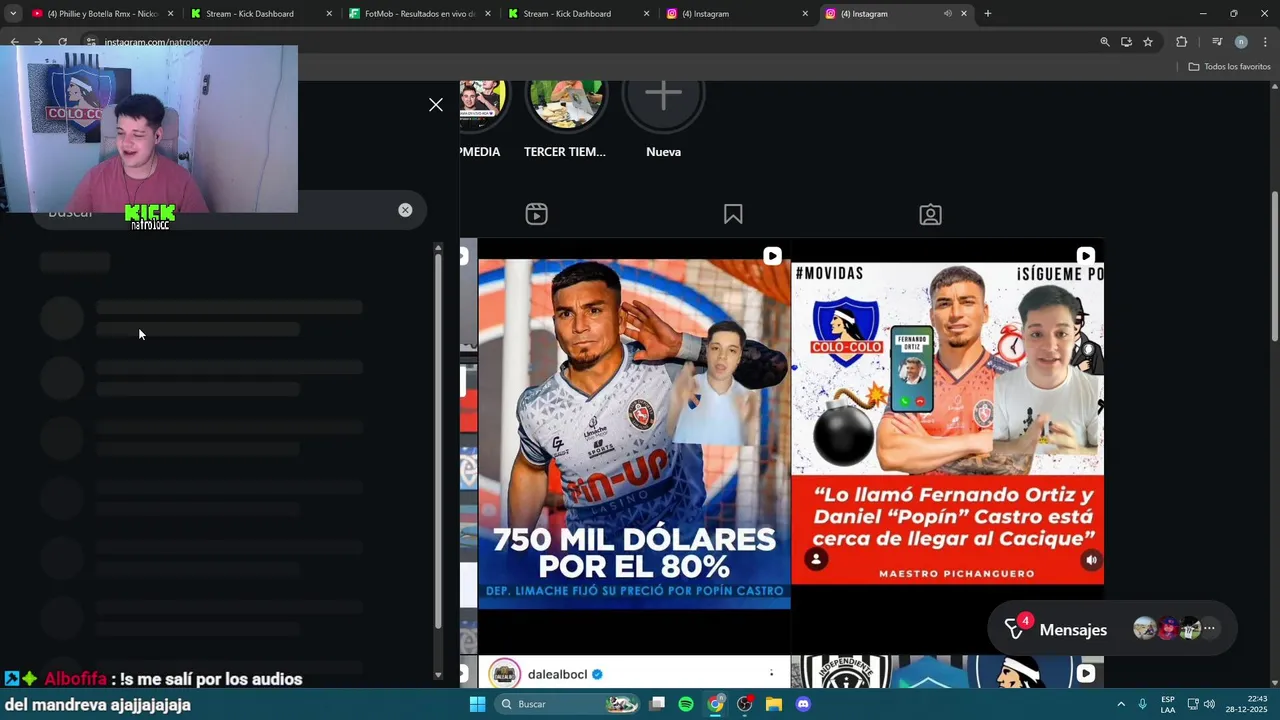Focus the address bar URL

click(x=157, y=42)
